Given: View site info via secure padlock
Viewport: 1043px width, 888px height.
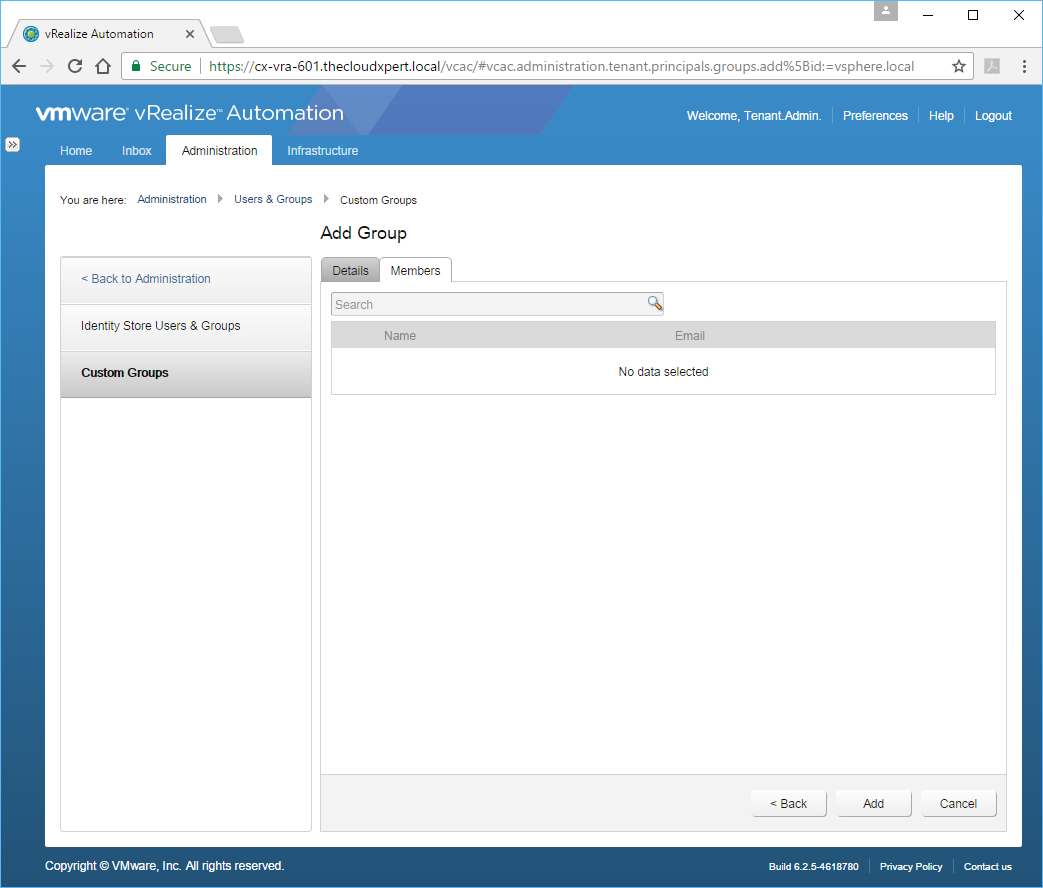Looking at the screenshot, I should click(x=137, y=66).
